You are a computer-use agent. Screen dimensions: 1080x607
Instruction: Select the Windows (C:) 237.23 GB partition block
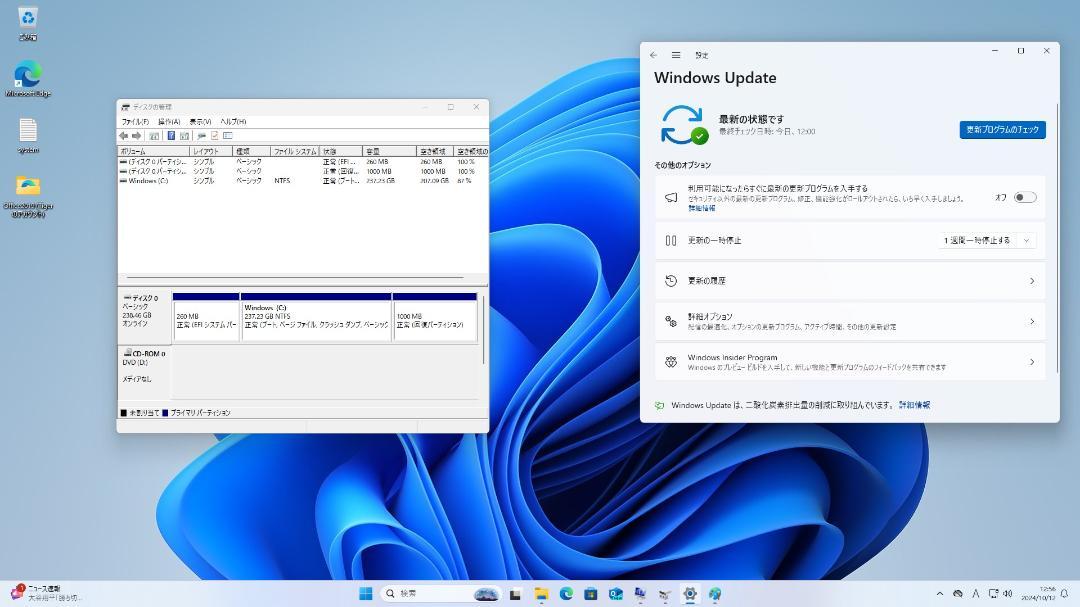tap(316, 317)
